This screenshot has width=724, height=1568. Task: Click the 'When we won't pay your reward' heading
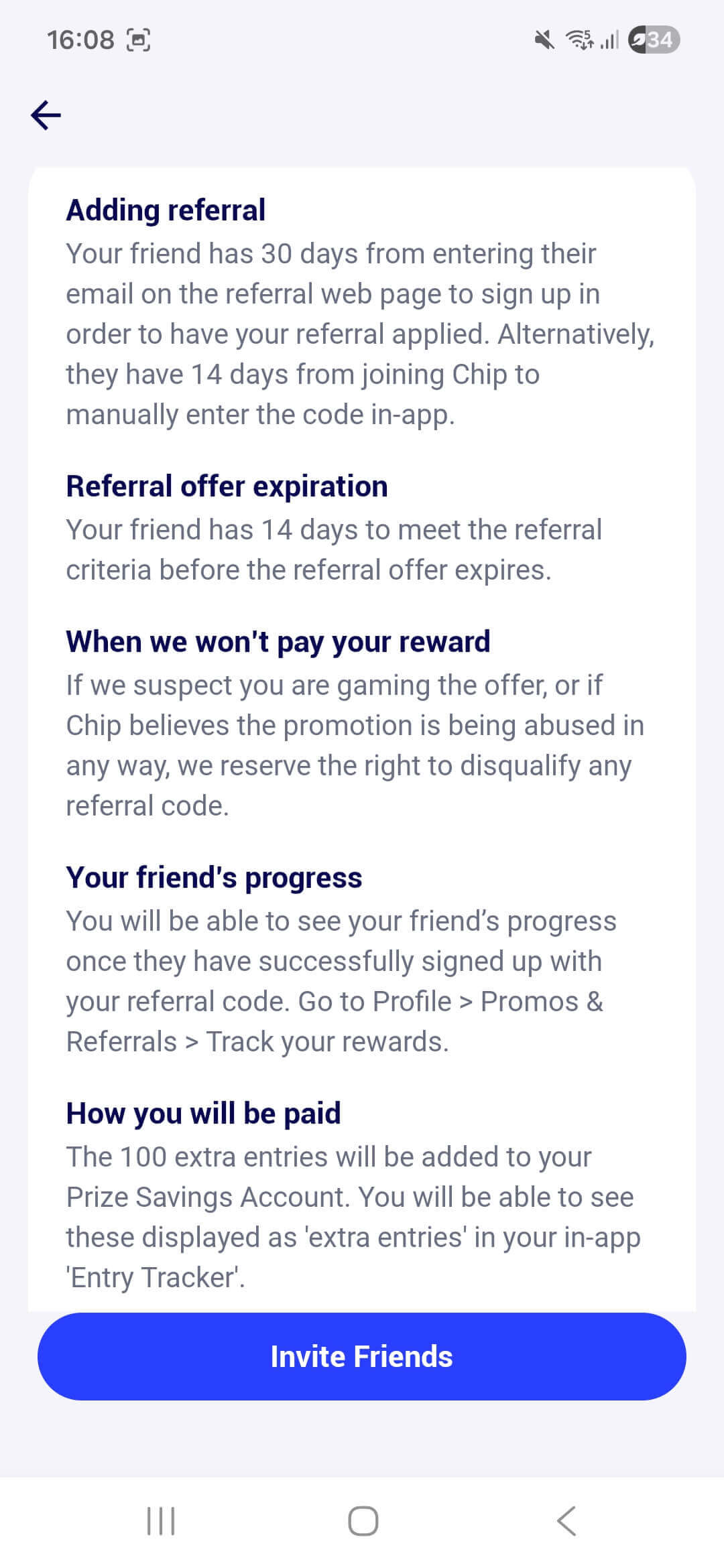278,641
